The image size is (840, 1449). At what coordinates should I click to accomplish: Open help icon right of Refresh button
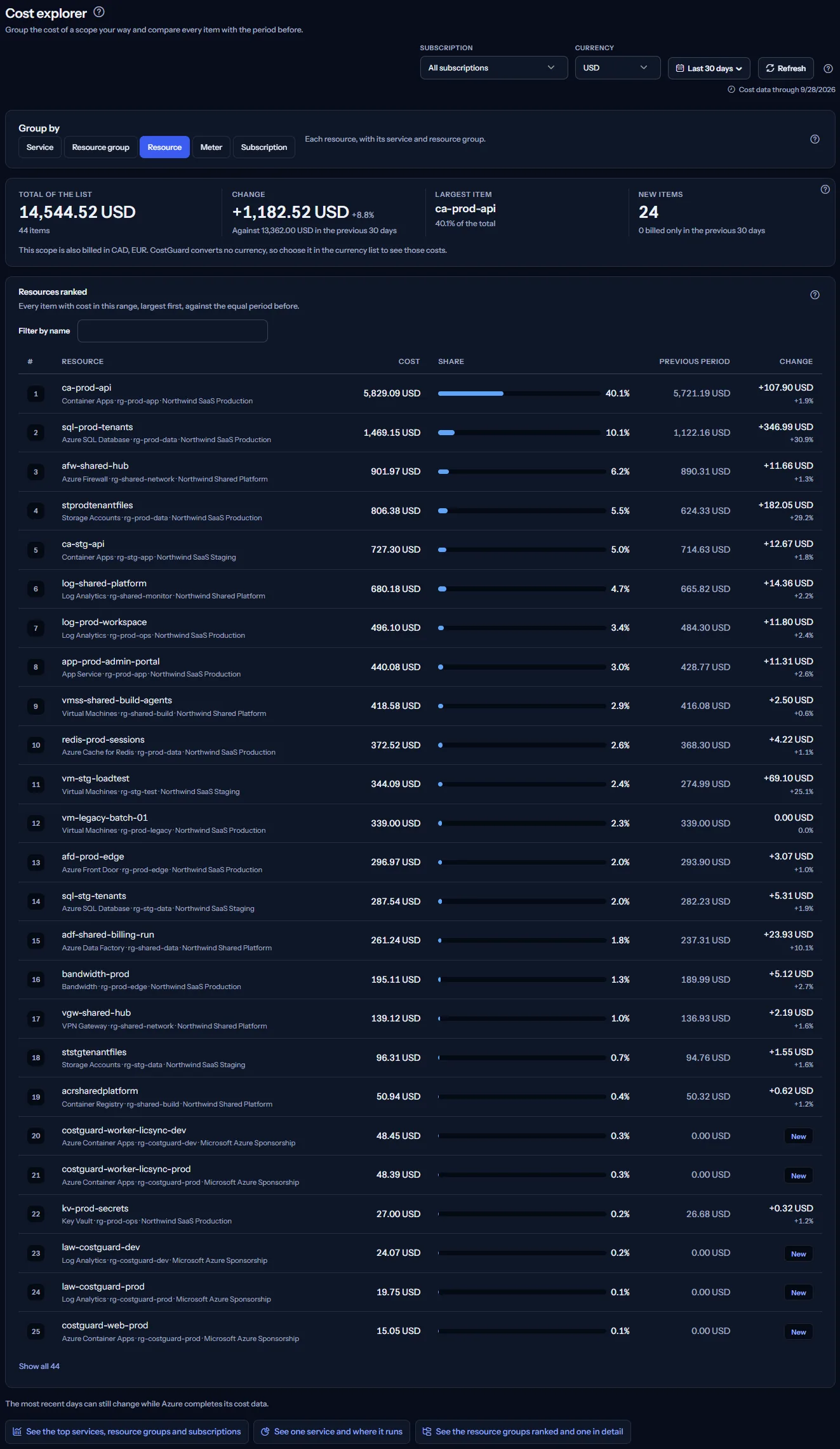[828, 69]
